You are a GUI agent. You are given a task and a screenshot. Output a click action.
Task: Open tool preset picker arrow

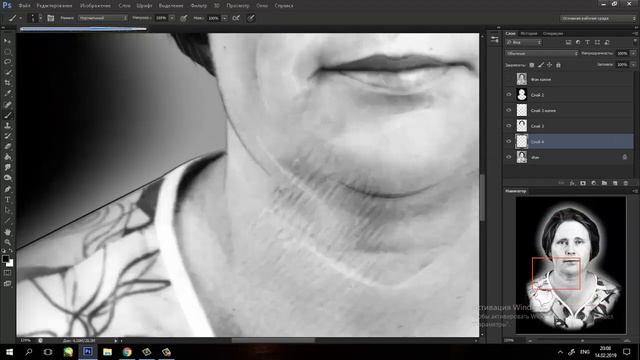(20, 18)
